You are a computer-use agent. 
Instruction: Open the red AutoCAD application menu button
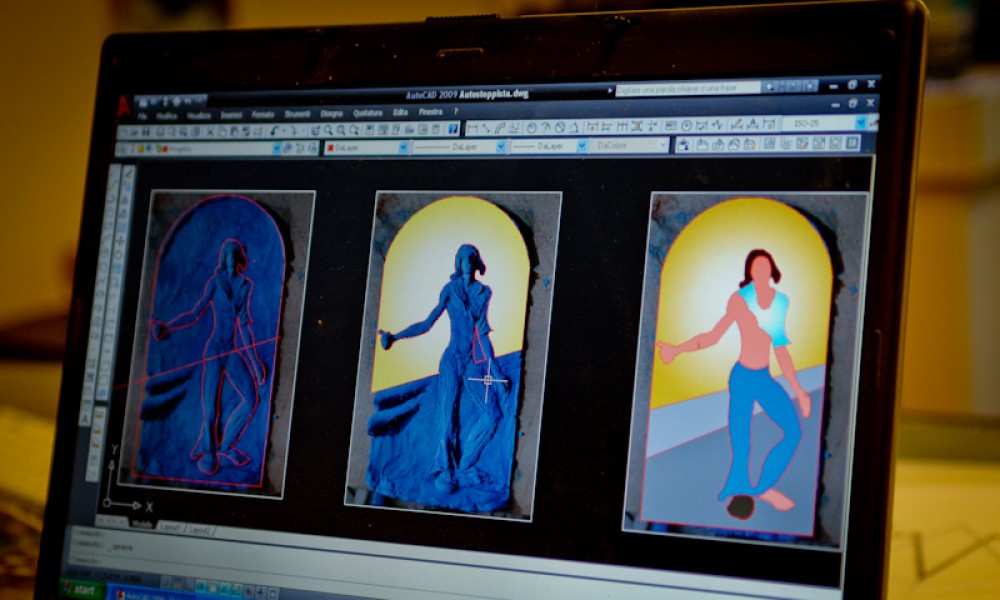click(x=123, y=106)
